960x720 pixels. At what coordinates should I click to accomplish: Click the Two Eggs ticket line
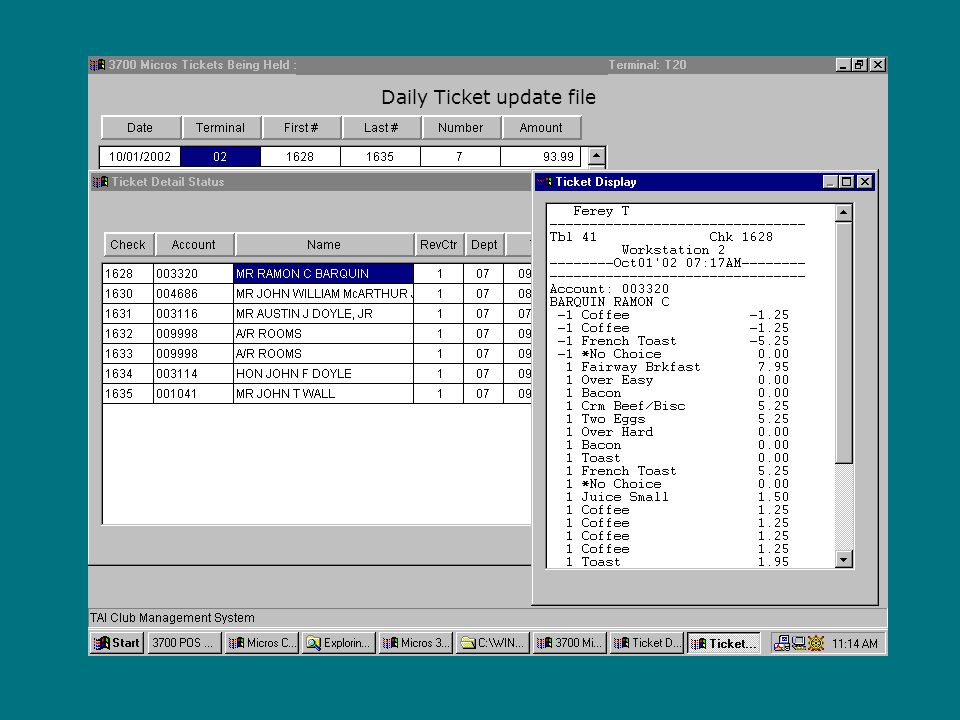click(x=677, y=419)
